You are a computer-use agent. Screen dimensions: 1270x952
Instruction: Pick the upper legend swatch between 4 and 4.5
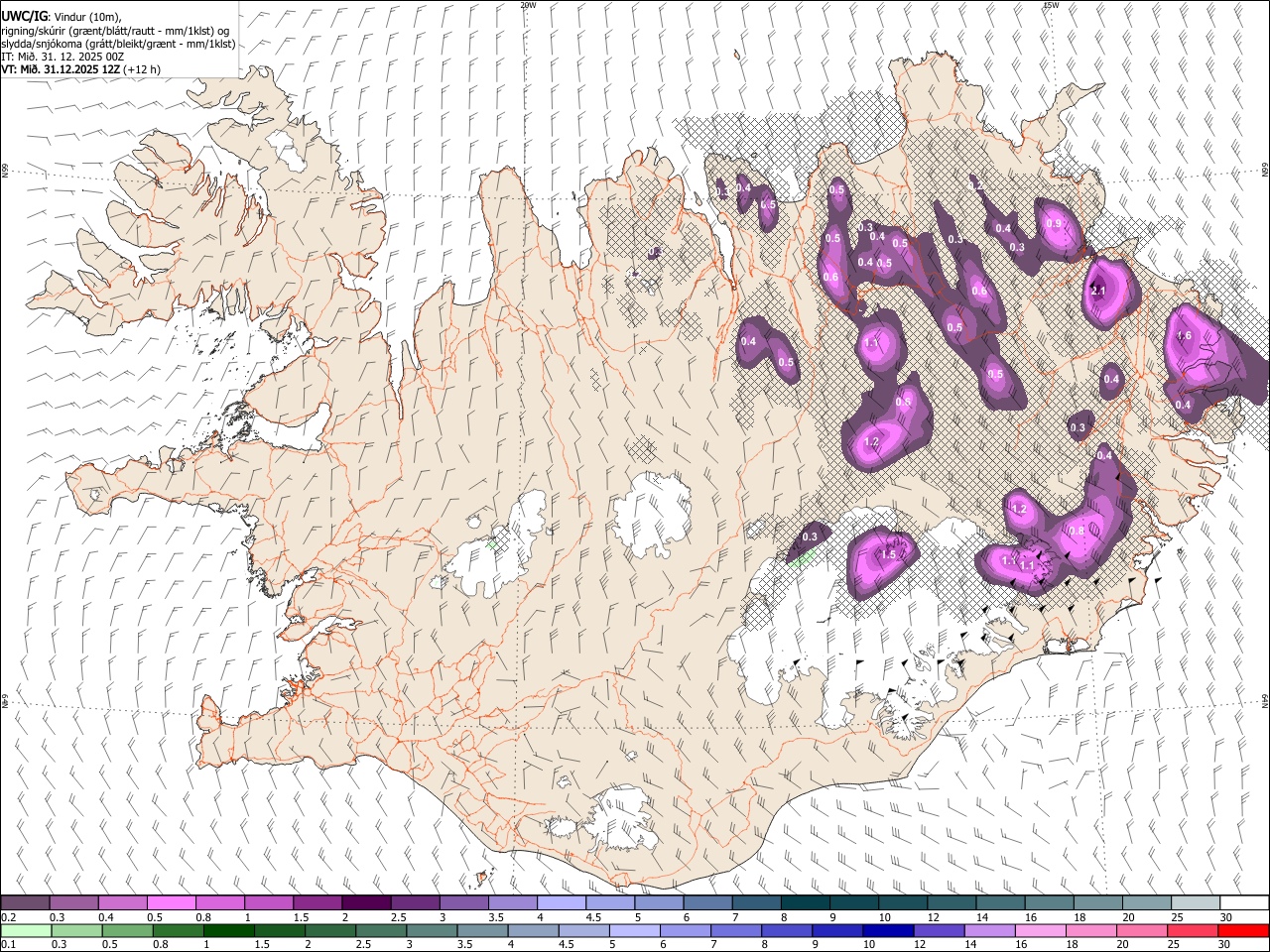[x=562, y=903]
